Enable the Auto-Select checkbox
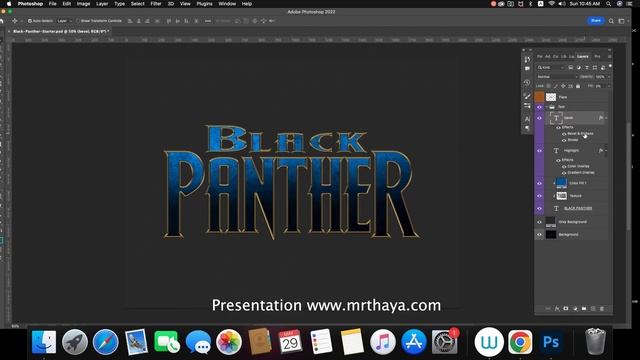This screenshot has width=640, height=360. pos(30,21)
